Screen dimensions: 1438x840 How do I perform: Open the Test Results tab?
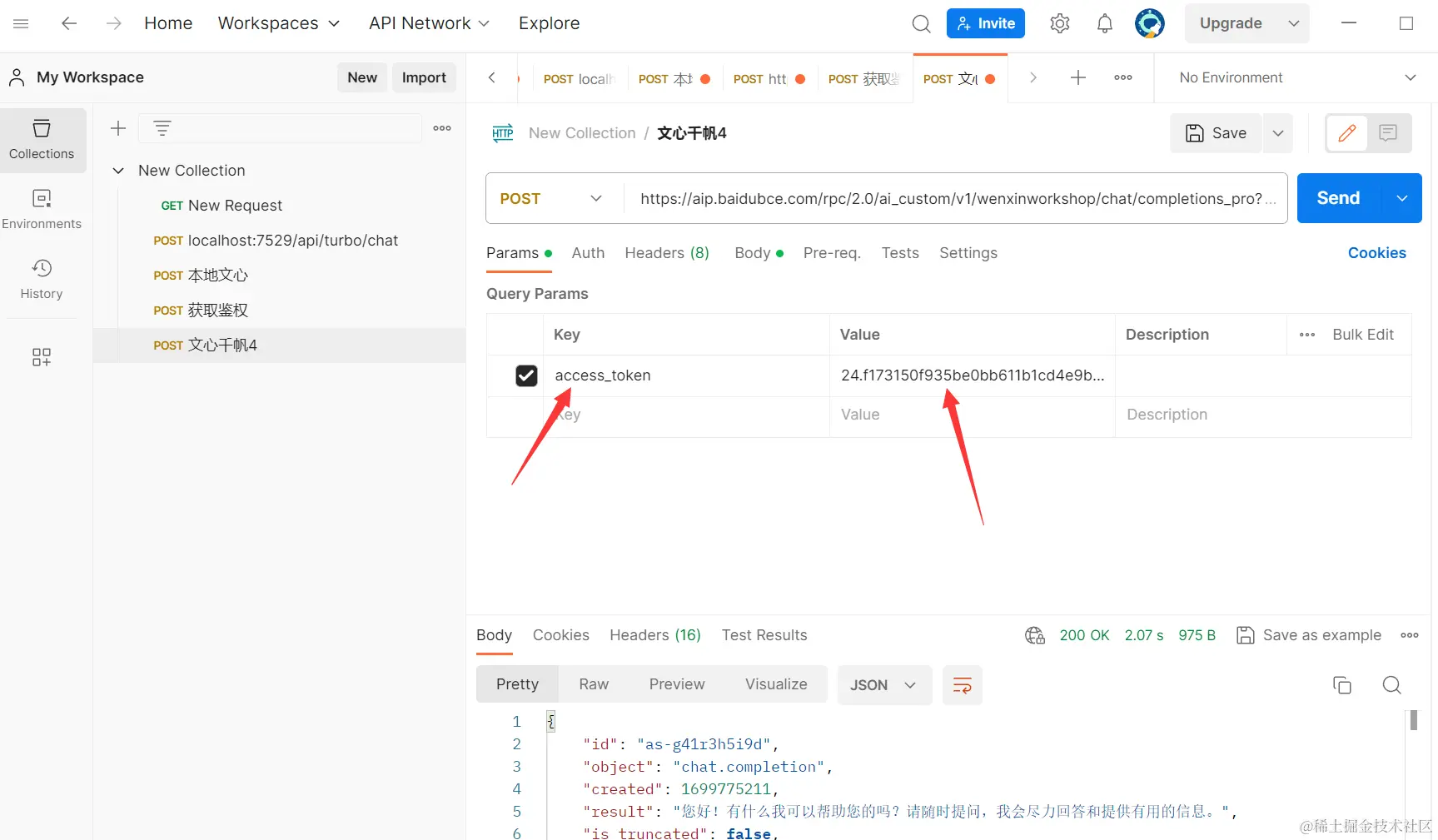point(764,635)
